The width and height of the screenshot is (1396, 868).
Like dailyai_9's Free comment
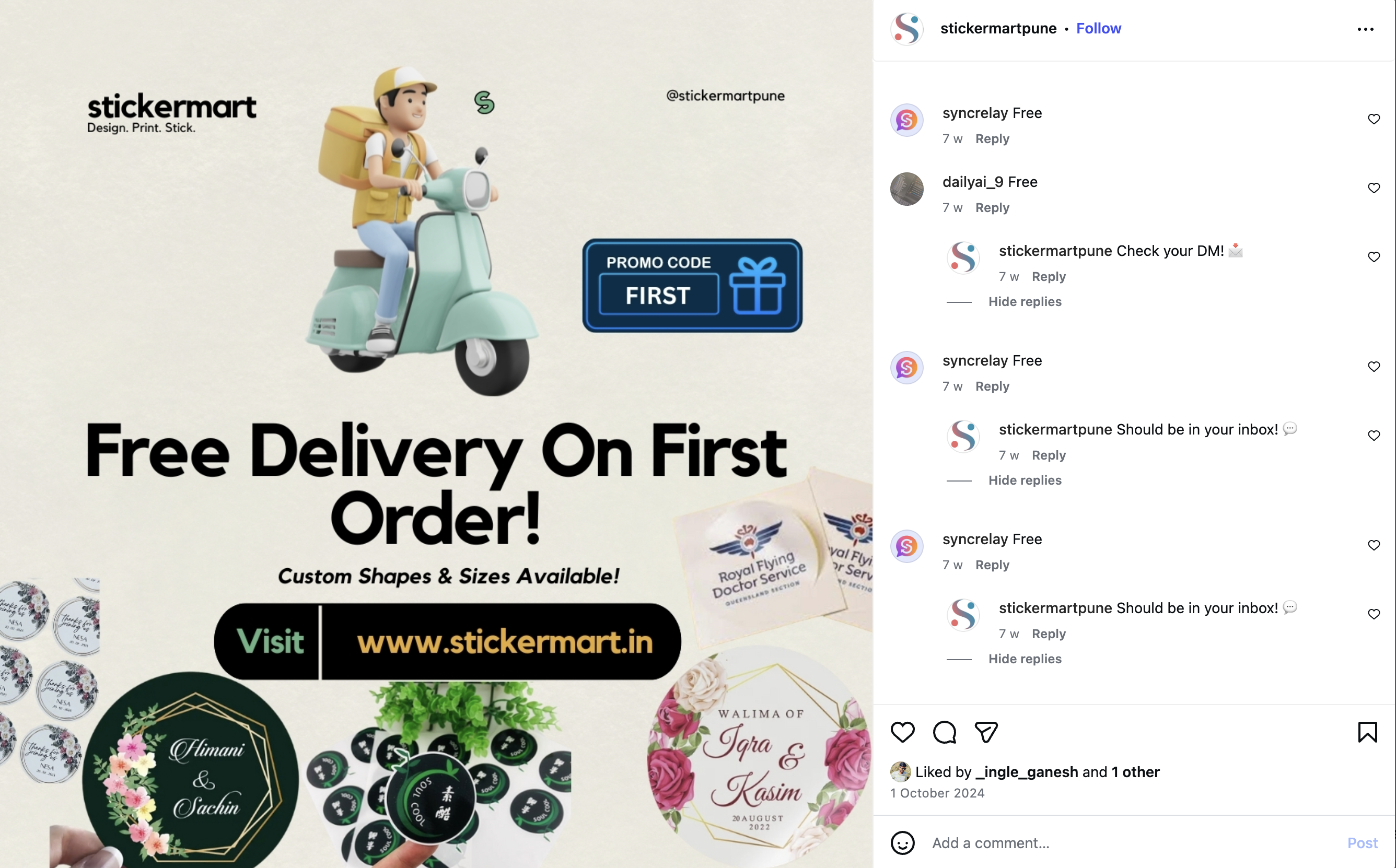point(1374,187)
